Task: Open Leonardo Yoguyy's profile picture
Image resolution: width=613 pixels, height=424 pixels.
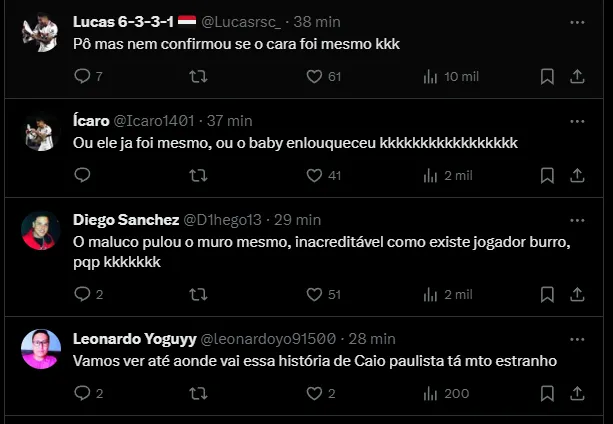Action: (x=40, y=349)
